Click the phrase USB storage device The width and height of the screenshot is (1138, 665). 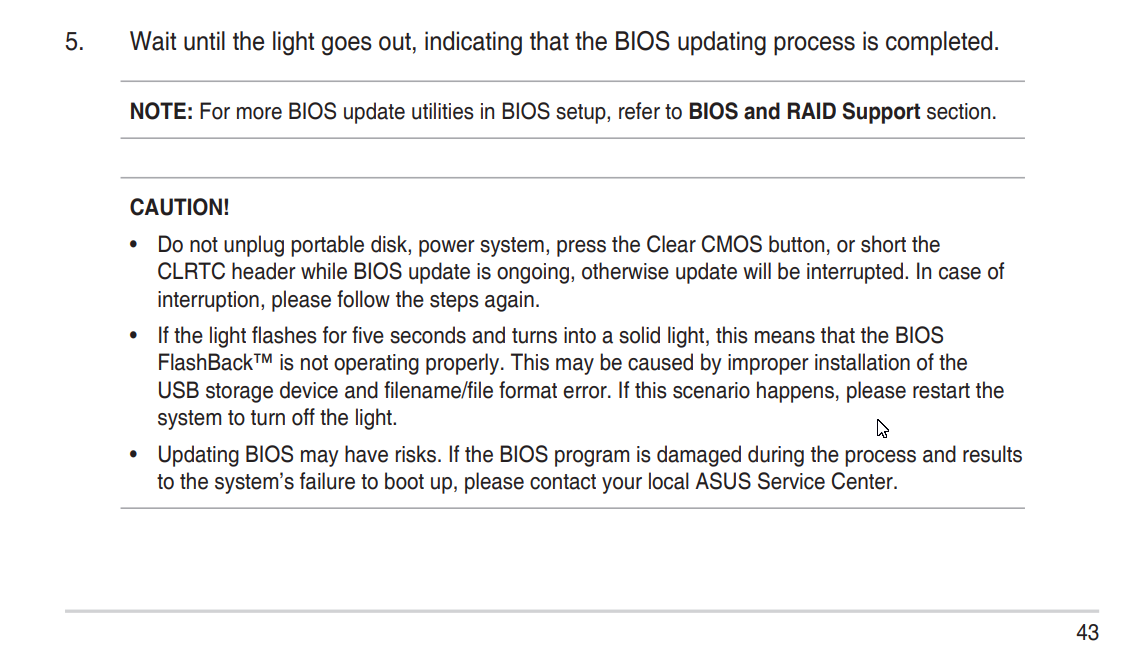247,391
